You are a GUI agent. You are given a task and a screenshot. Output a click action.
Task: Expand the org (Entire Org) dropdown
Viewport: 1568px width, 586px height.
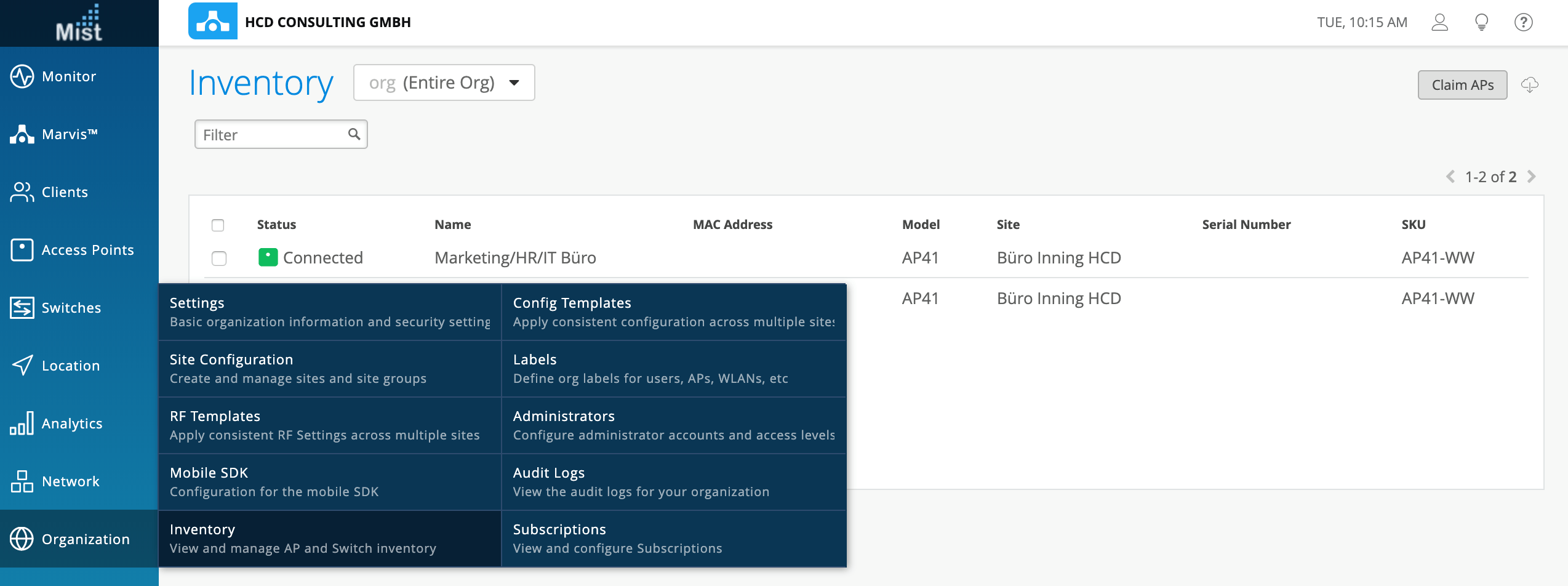tap(444, 82)
